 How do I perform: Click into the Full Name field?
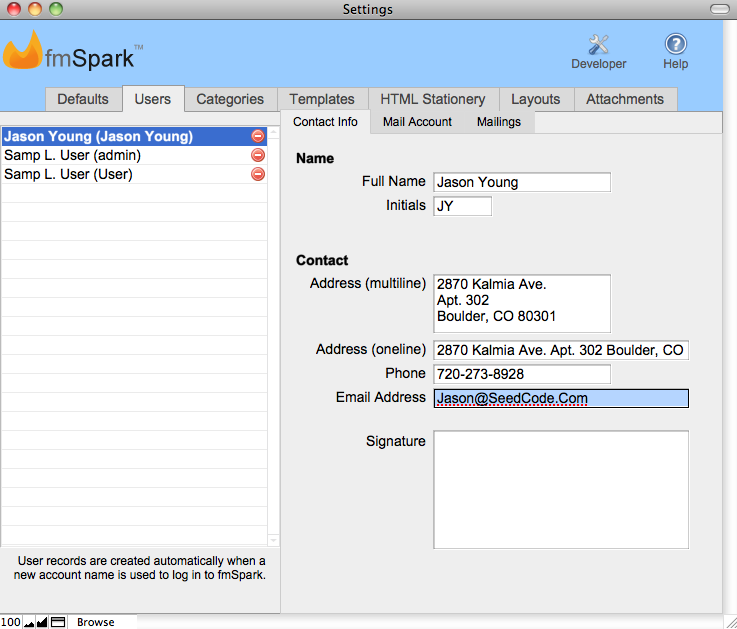521,182
